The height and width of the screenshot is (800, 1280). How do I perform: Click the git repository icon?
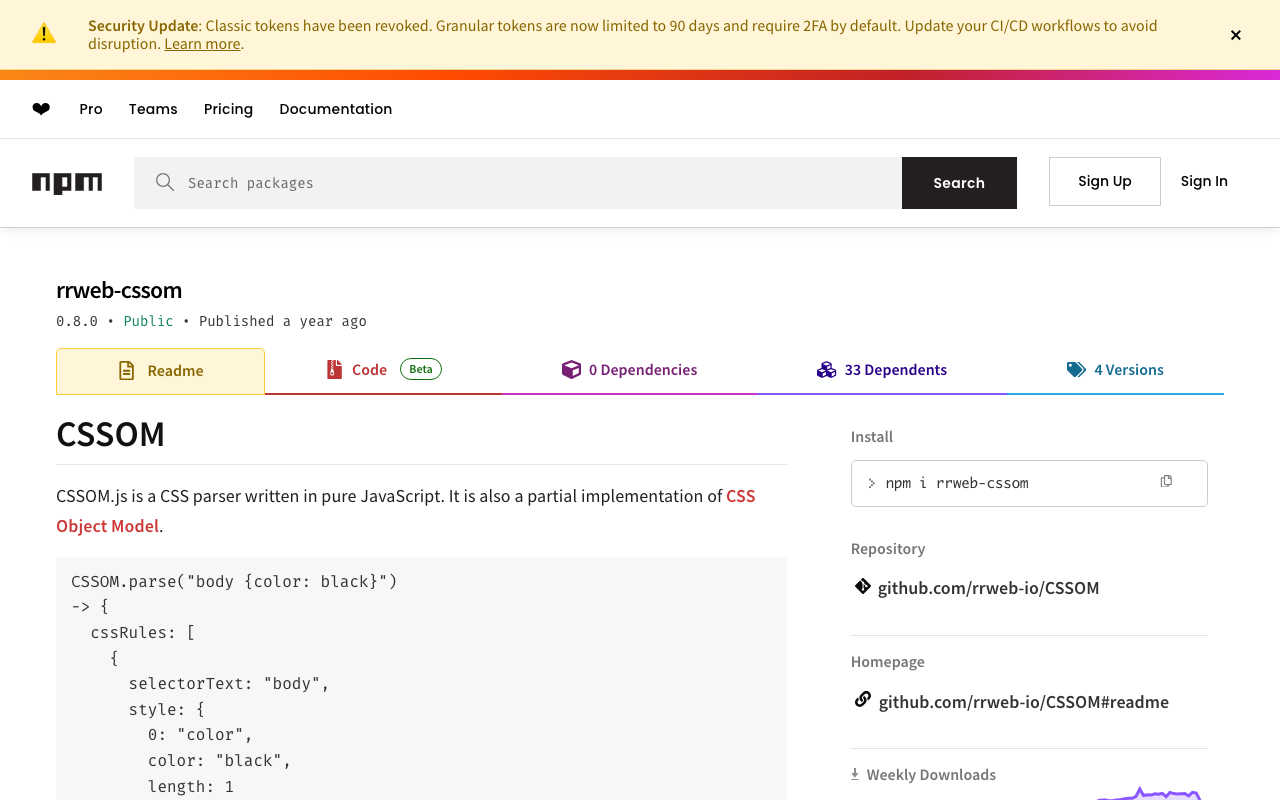862,587
